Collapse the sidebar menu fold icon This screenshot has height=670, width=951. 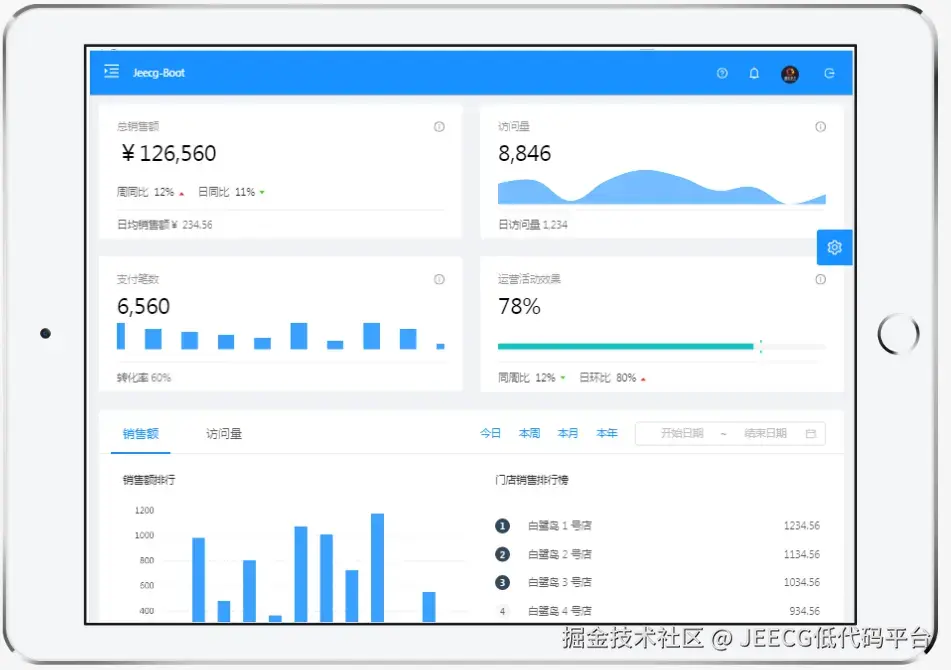[112, 72]
